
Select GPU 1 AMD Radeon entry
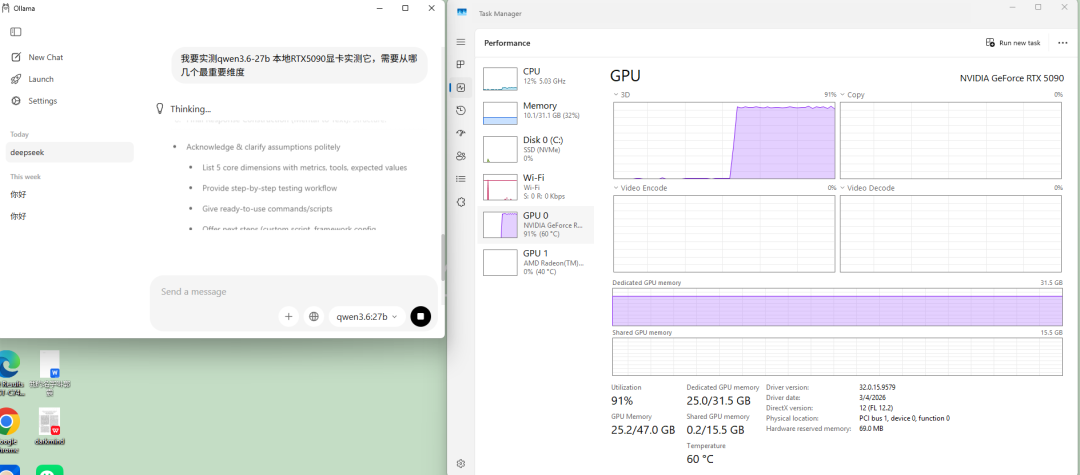(x=536, y=262)
